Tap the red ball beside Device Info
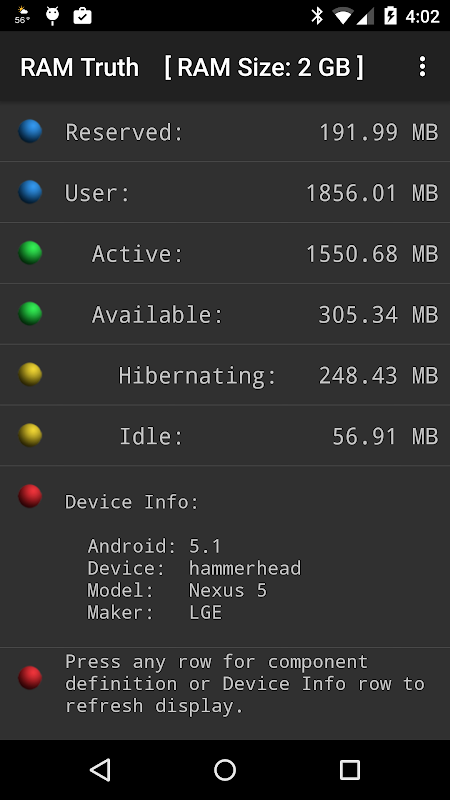450x800 pixels. (x=30, y=496)
